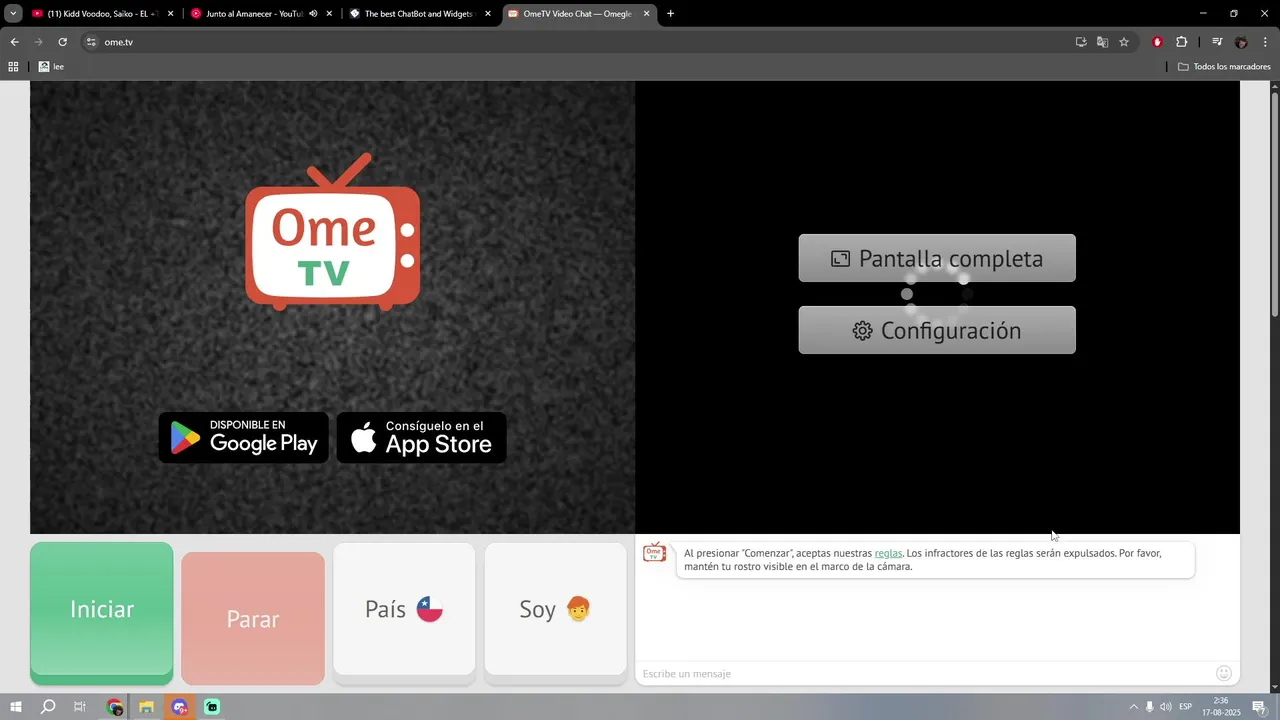Open the Chrome profile avatar

[x=1241, y=42]
